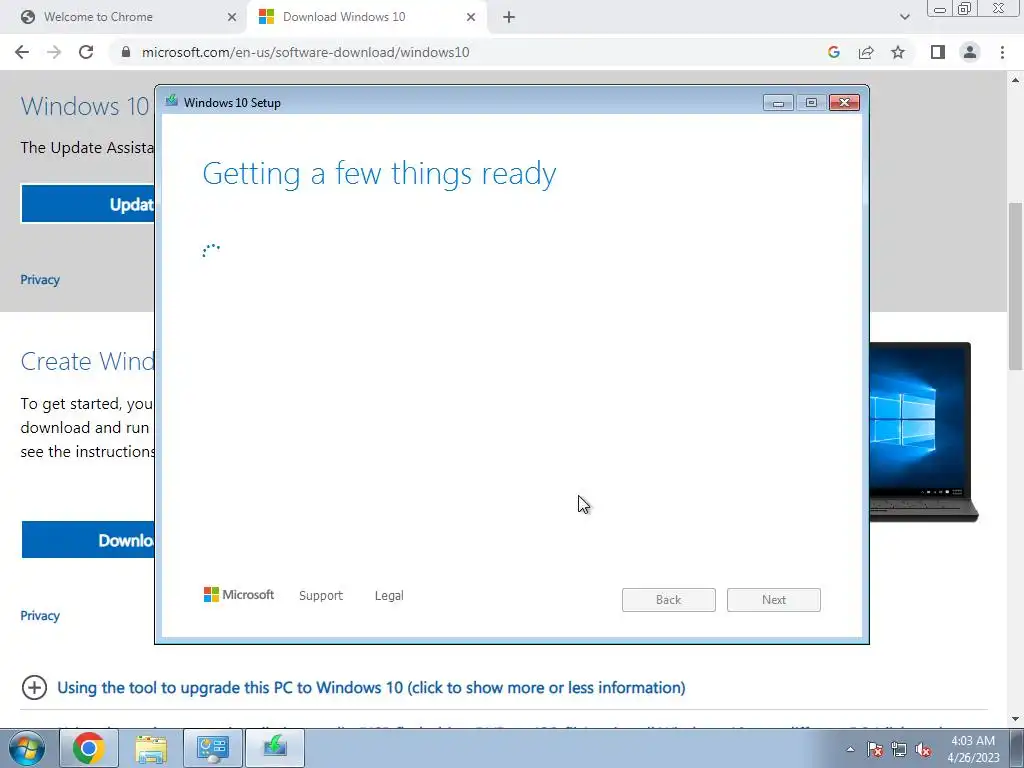Minimize the Windows 10 Setup dialog
Image resolution: width=1024 pixels, height=768 pixels.
click(778, 103)
